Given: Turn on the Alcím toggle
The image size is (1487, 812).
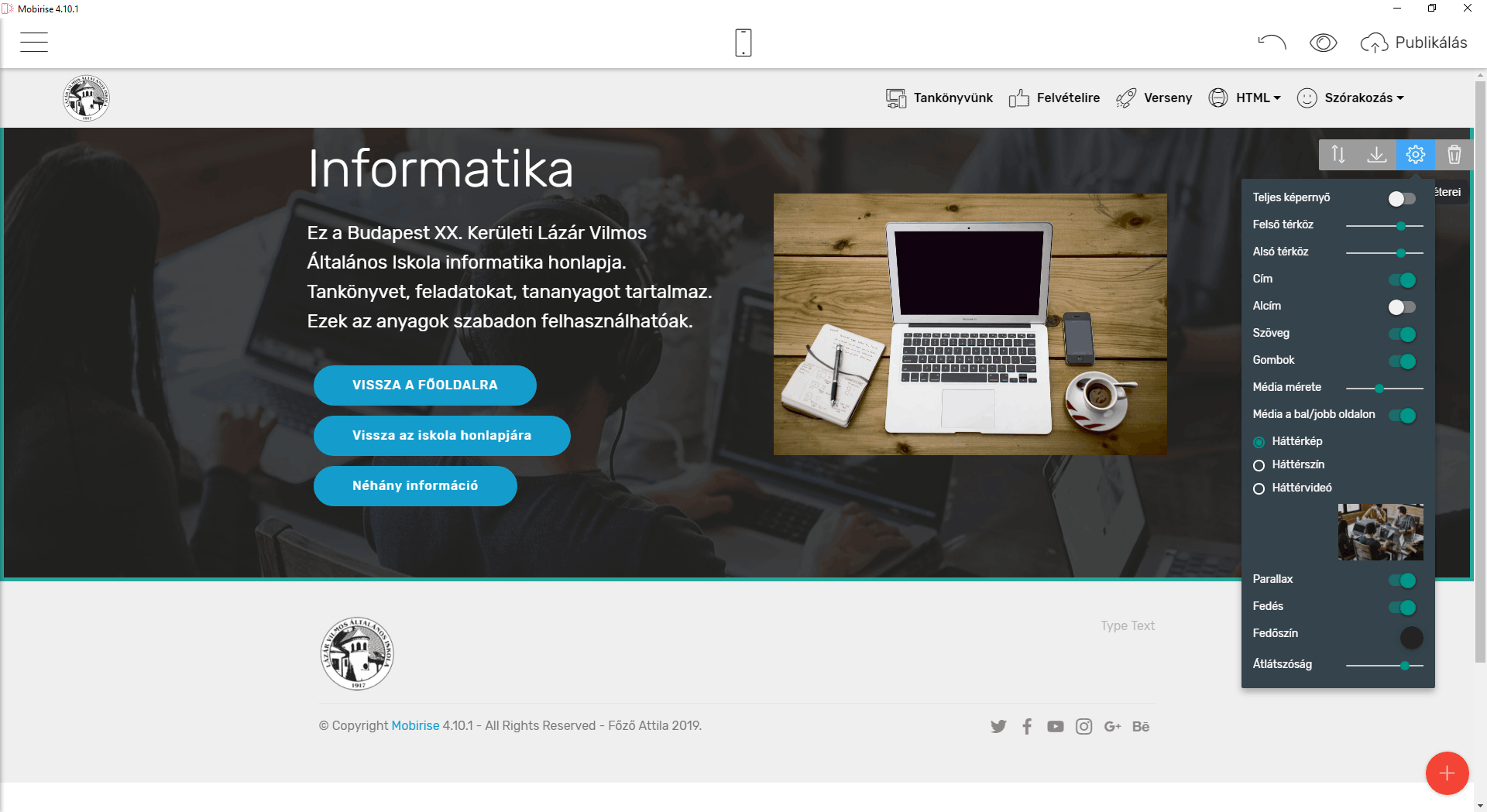Looking at the screenshot, I should coord(1402,307).
